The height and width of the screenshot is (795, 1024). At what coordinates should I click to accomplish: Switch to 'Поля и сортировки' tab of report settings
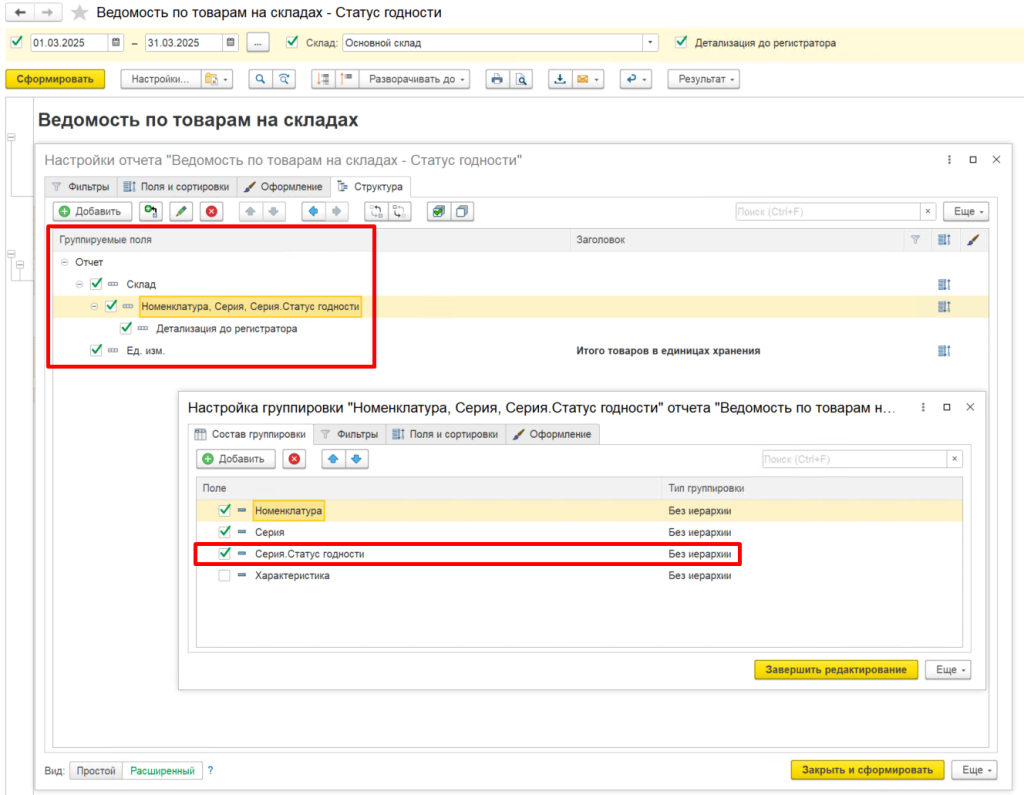(176, 186)
